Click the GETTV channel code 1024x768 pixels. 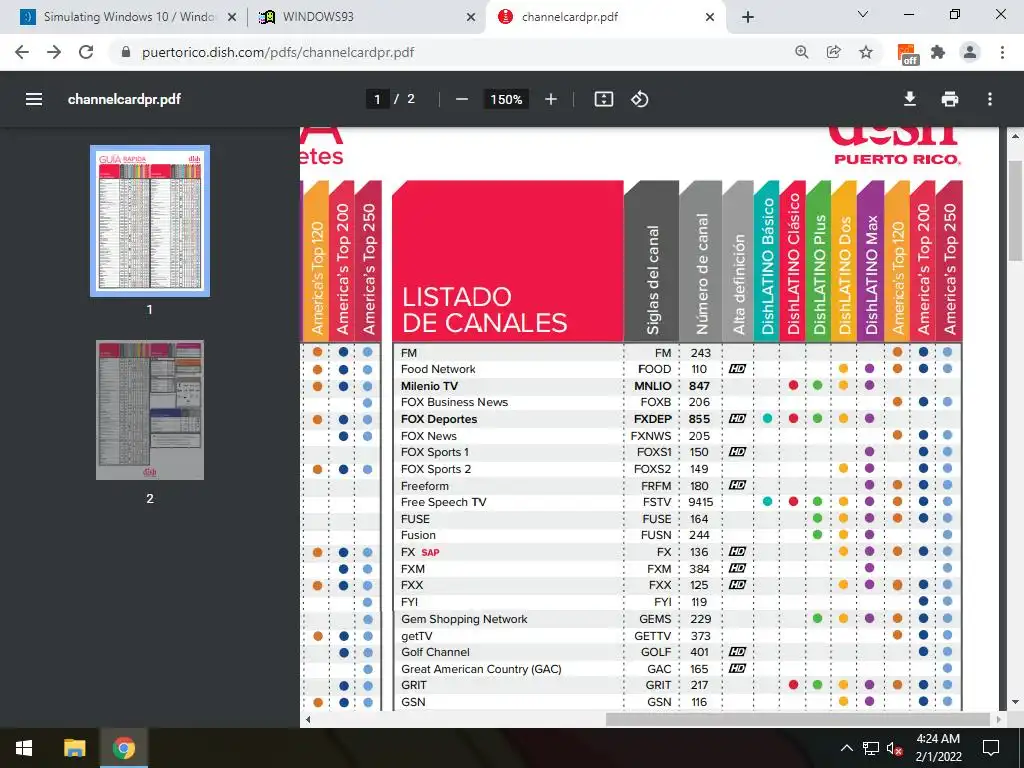[652, 636]
